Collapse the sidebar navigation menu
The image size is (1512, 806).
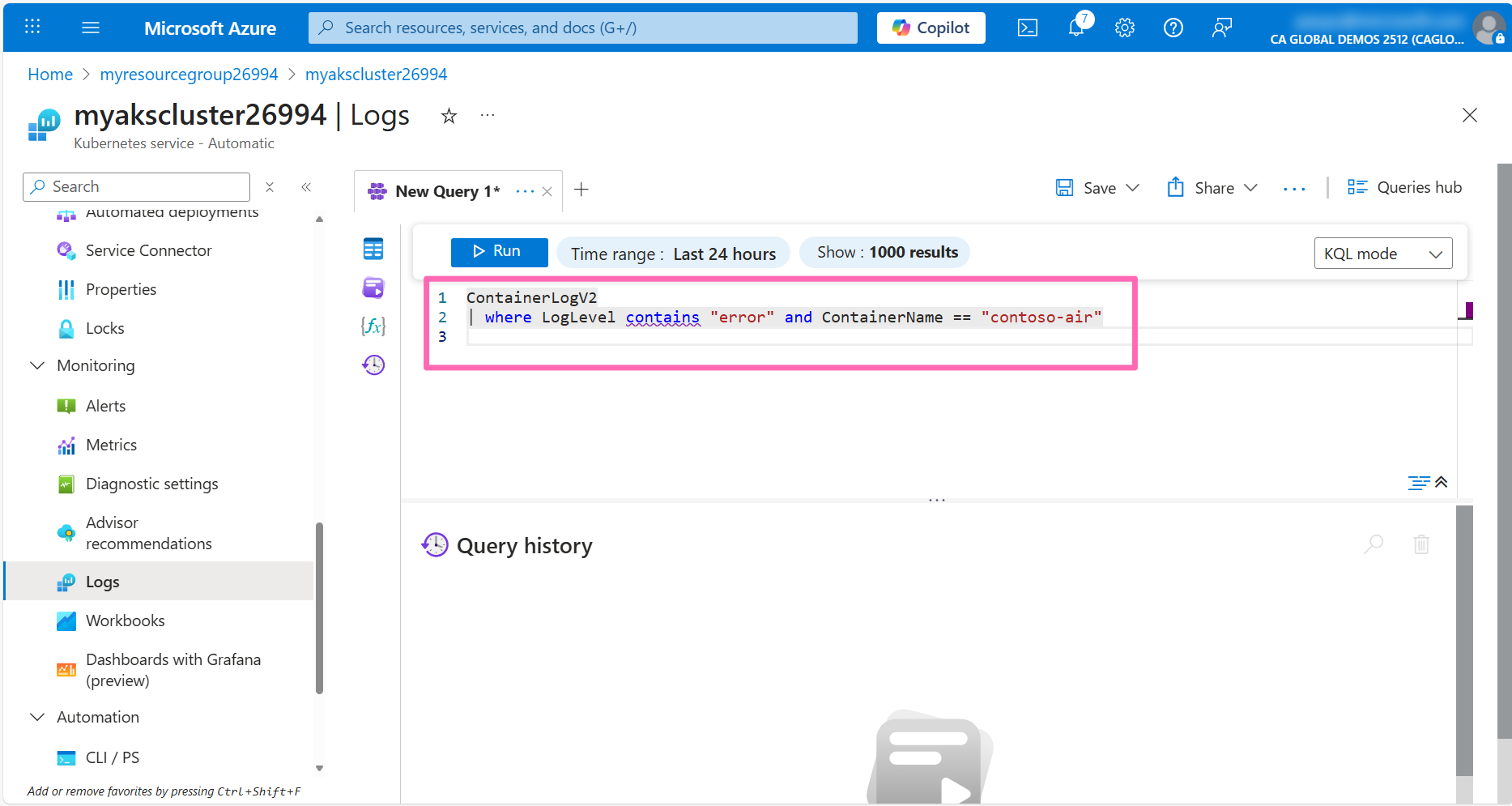point(306,187)
